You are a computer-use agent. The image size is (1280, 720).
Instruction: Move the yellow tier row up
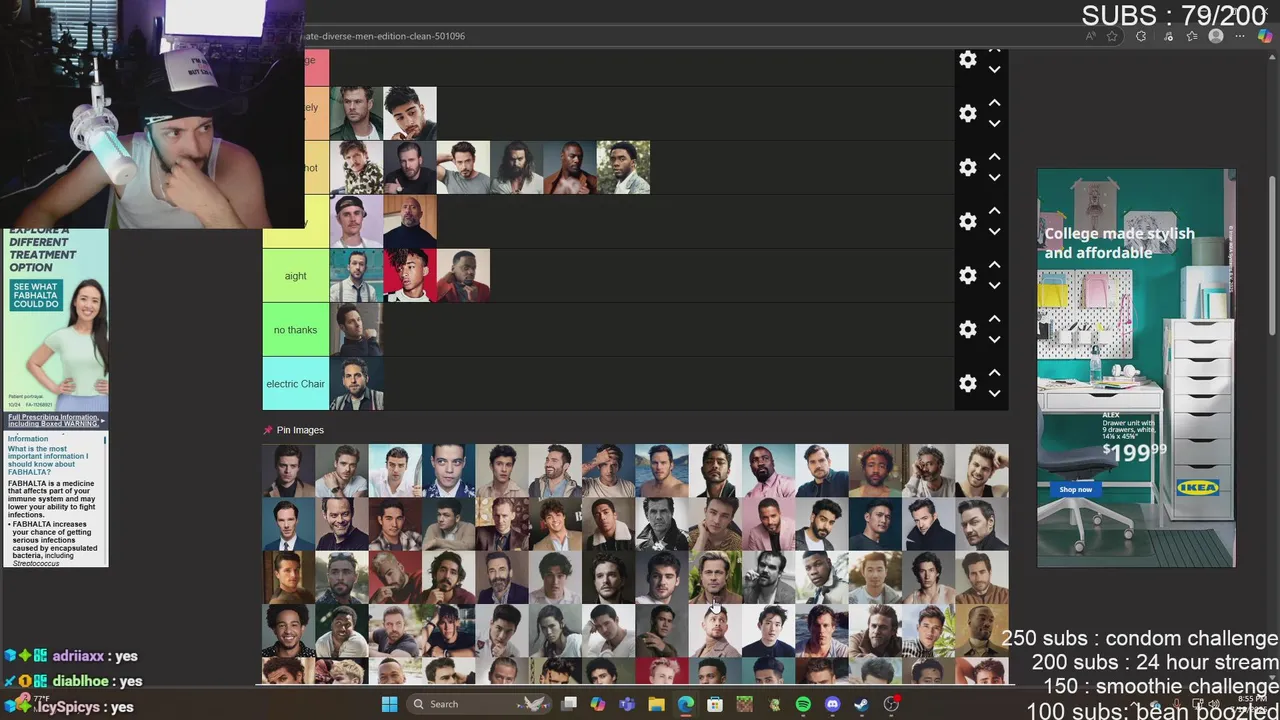[994, 211]
